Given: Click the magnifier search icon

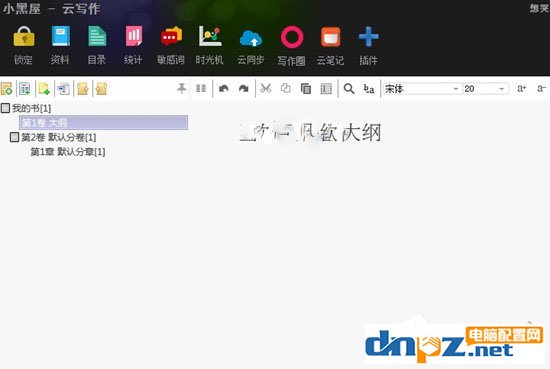Looking at the screenshot, I should [349, 89].
